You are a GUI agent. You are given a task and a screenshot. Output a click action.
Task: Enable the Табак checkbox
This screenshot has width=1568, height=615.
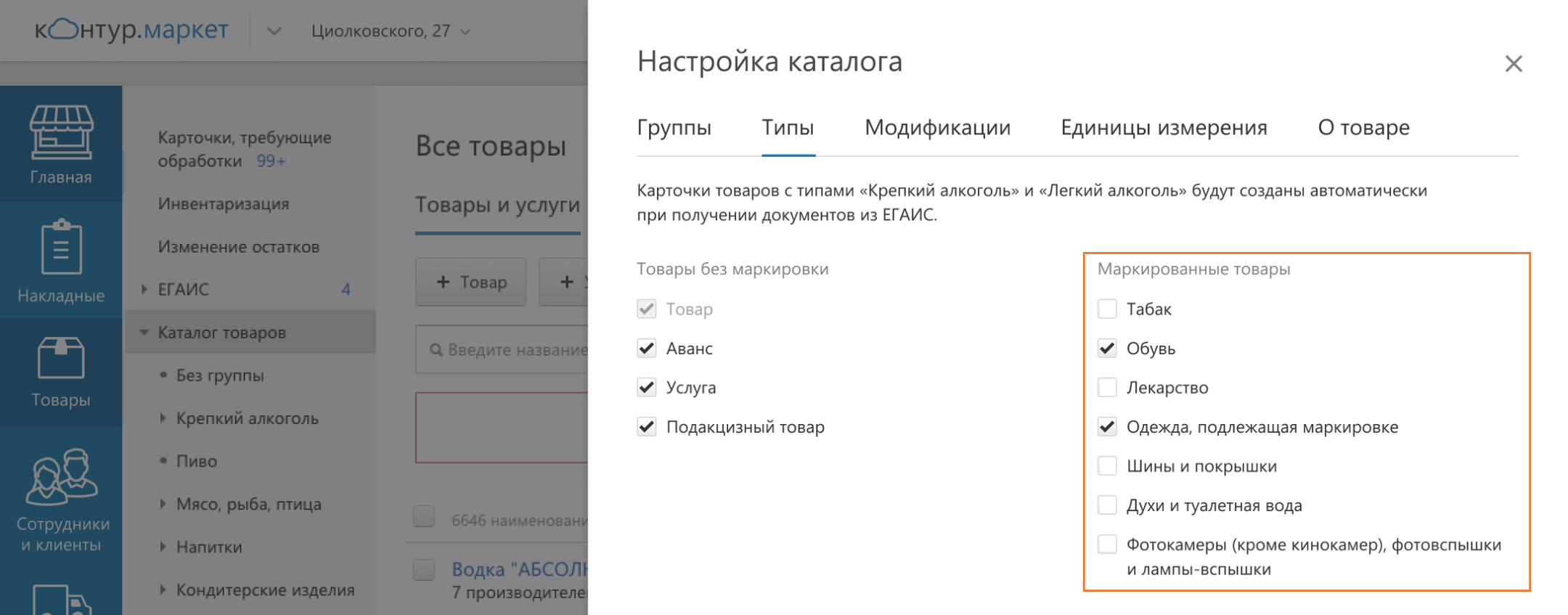1107,309
